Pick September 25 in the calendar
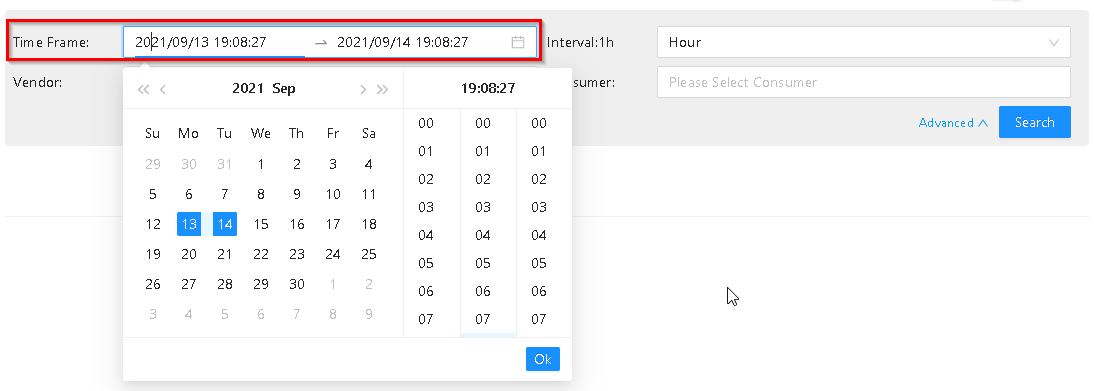The height and width of the screenshot is (391, 1094). pos(369,254)
